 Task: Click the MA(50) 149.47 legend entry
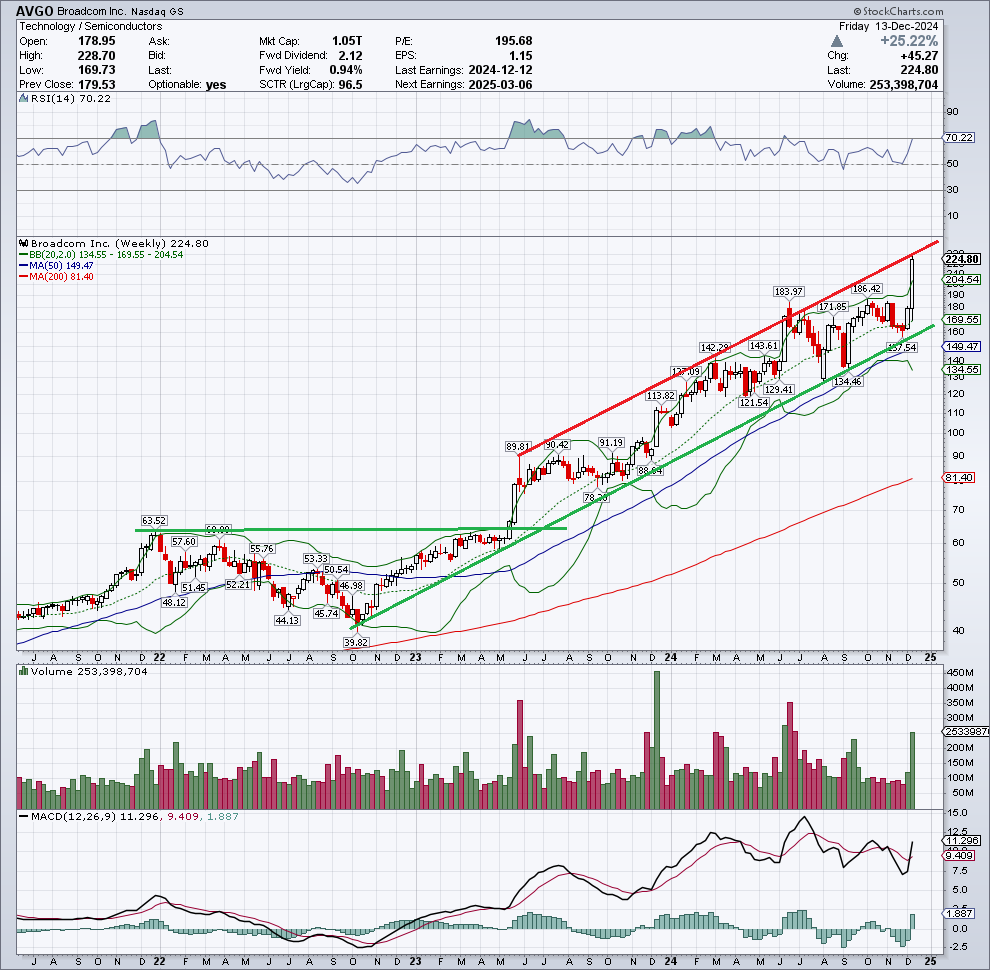tap(61, 266)
